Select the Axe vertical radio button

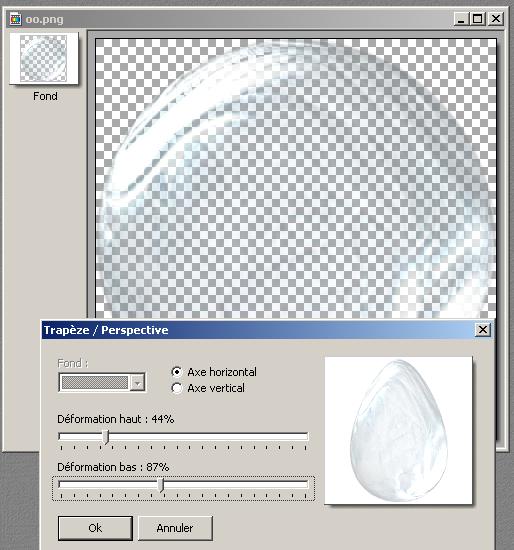tap(177, 388)
